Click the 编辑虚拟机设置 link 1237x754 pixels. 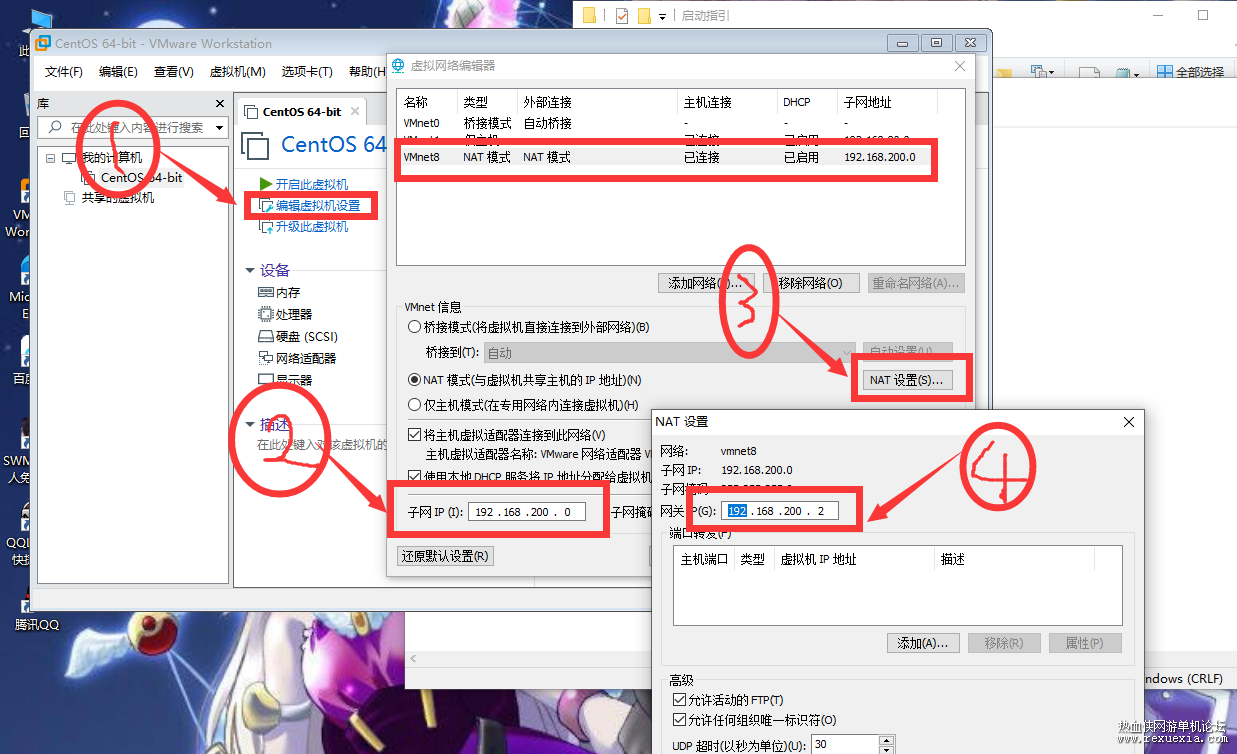coord(318,205)
